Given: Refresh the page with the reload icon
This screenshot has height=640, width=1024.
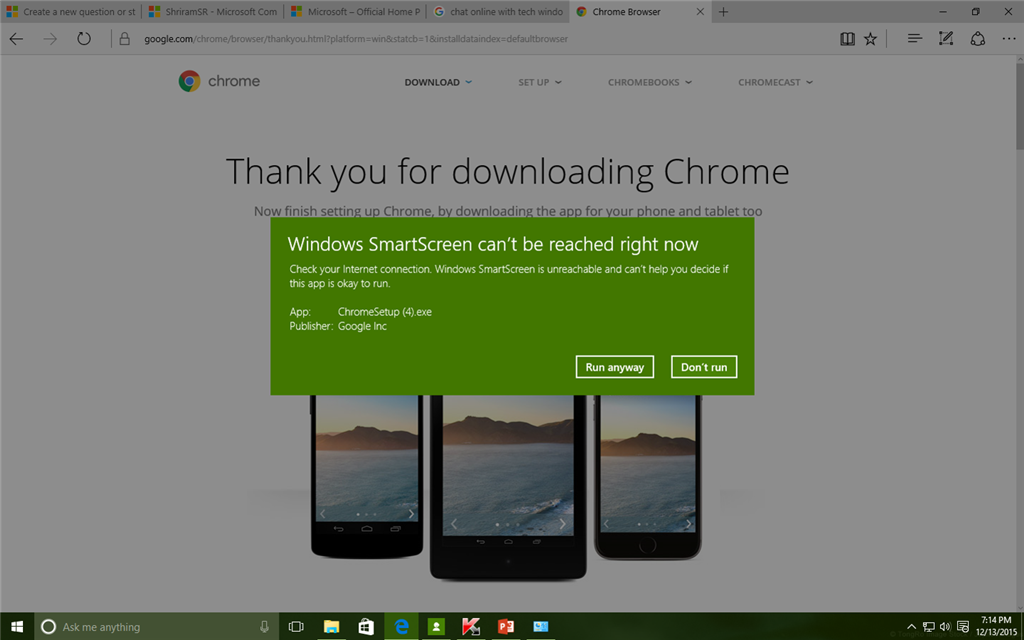Looking at the screenshot, I should [84, 39].
